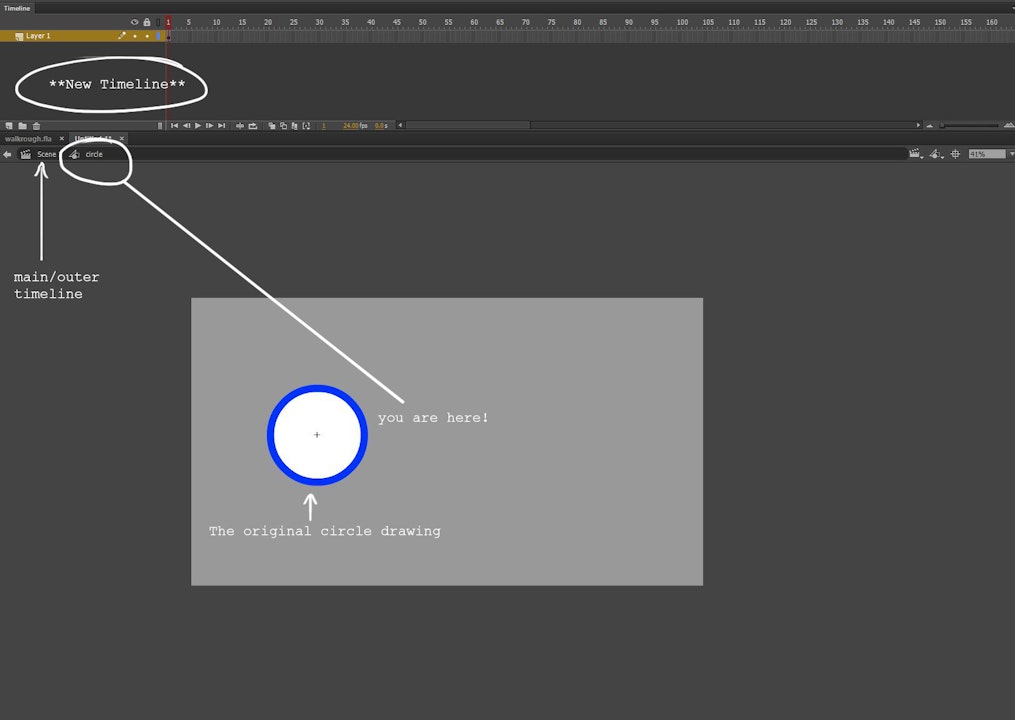
Task: Click the center stage crosshair icon
Action: click(955, 154)
